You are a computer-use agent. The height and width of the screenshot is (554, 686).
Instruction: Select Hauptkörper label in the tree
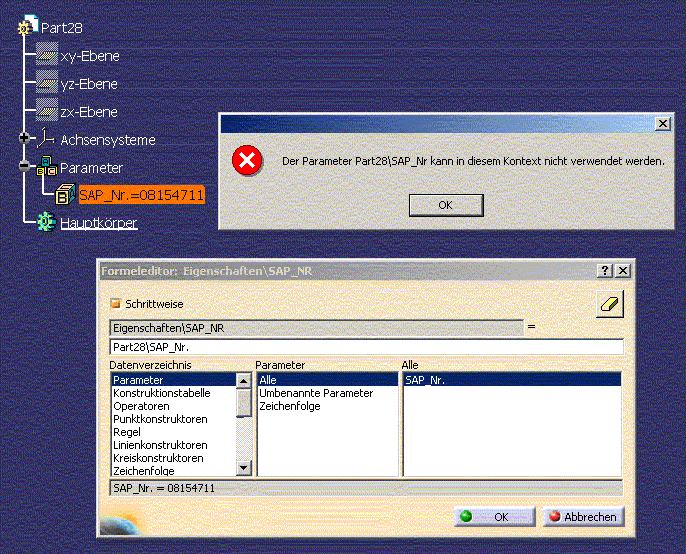[x=99, y=223]
